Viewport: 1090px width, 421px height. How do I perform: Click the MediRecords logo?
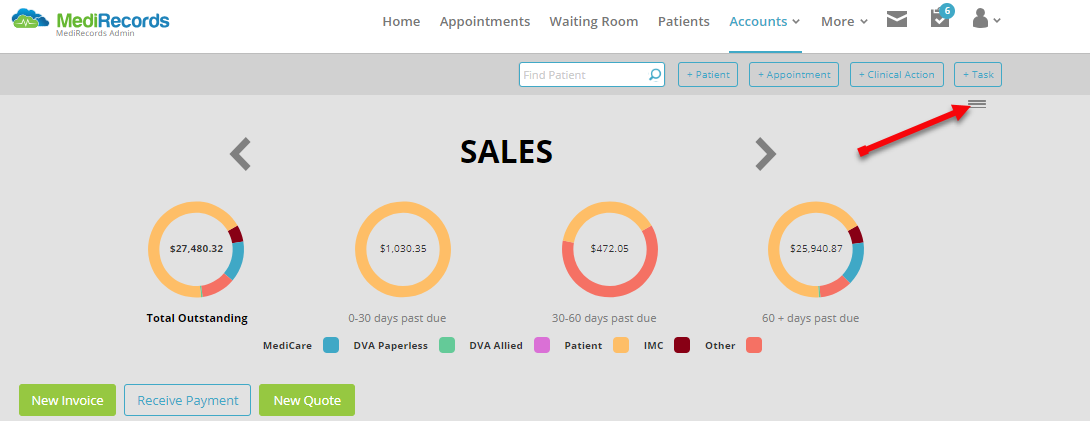[91, 21]
